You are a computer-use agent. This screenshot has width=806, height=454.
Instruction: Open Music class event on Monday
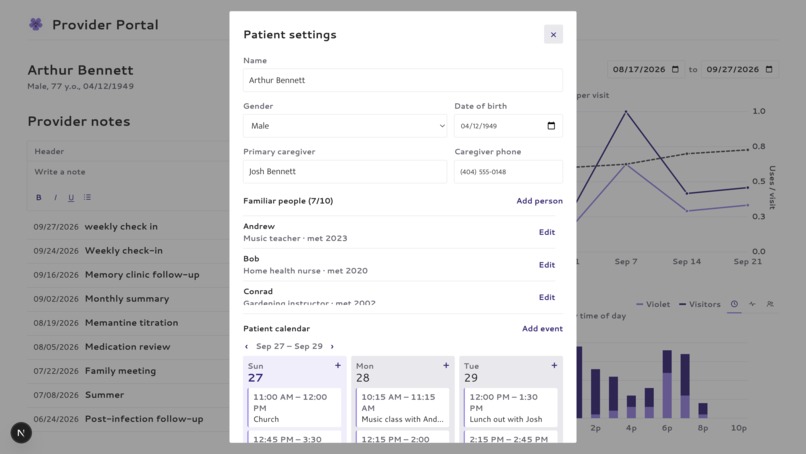point(402,408)
